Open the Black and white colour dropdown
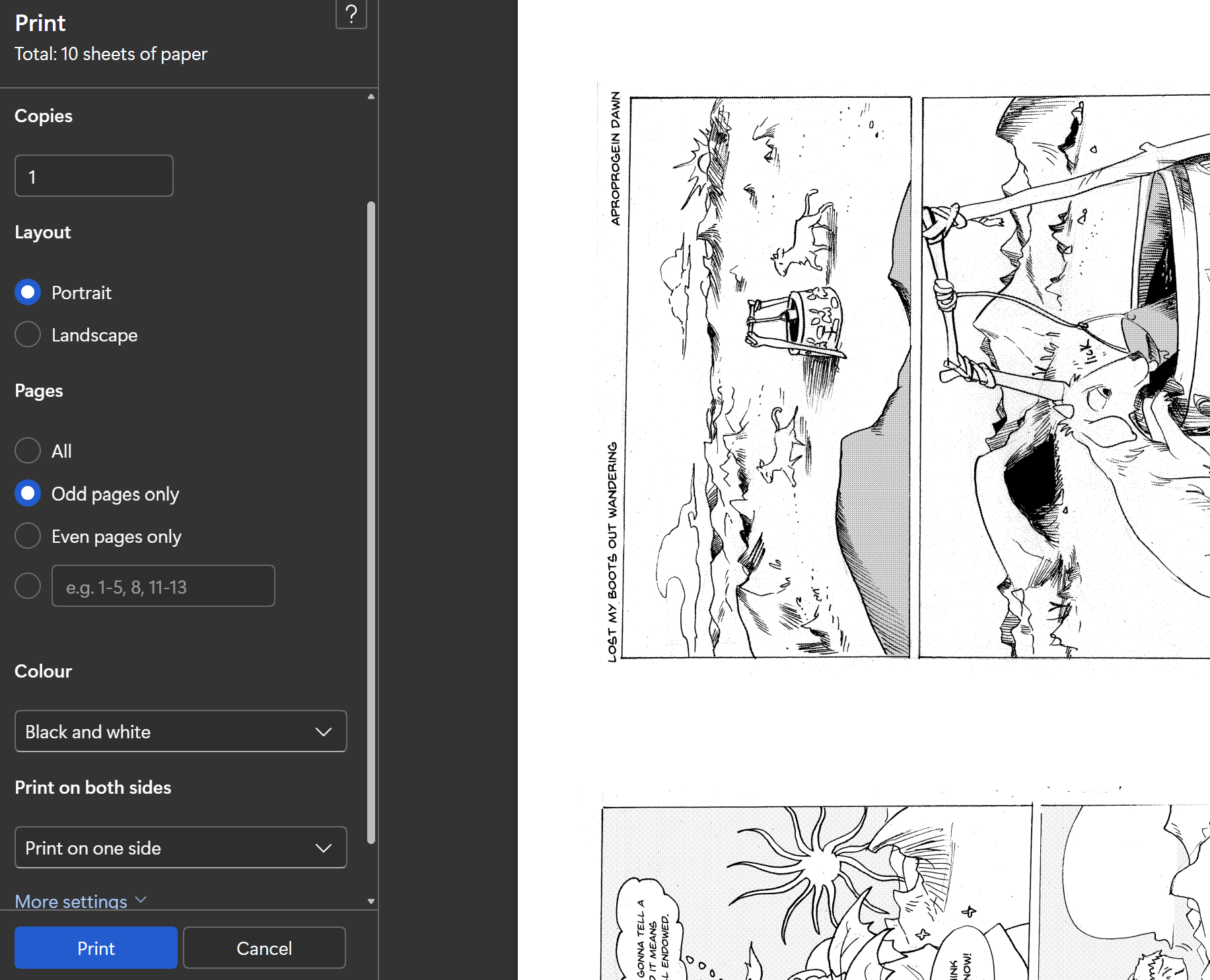The width and height of the screenshot is (1210, 980). click(180, 732)
